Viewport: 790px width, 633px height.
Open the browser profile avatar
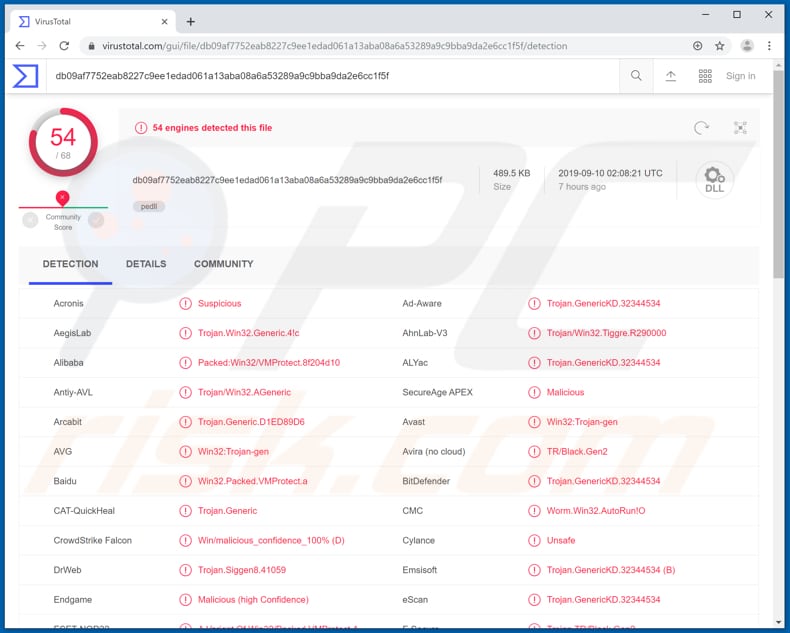tap(747, 46)
